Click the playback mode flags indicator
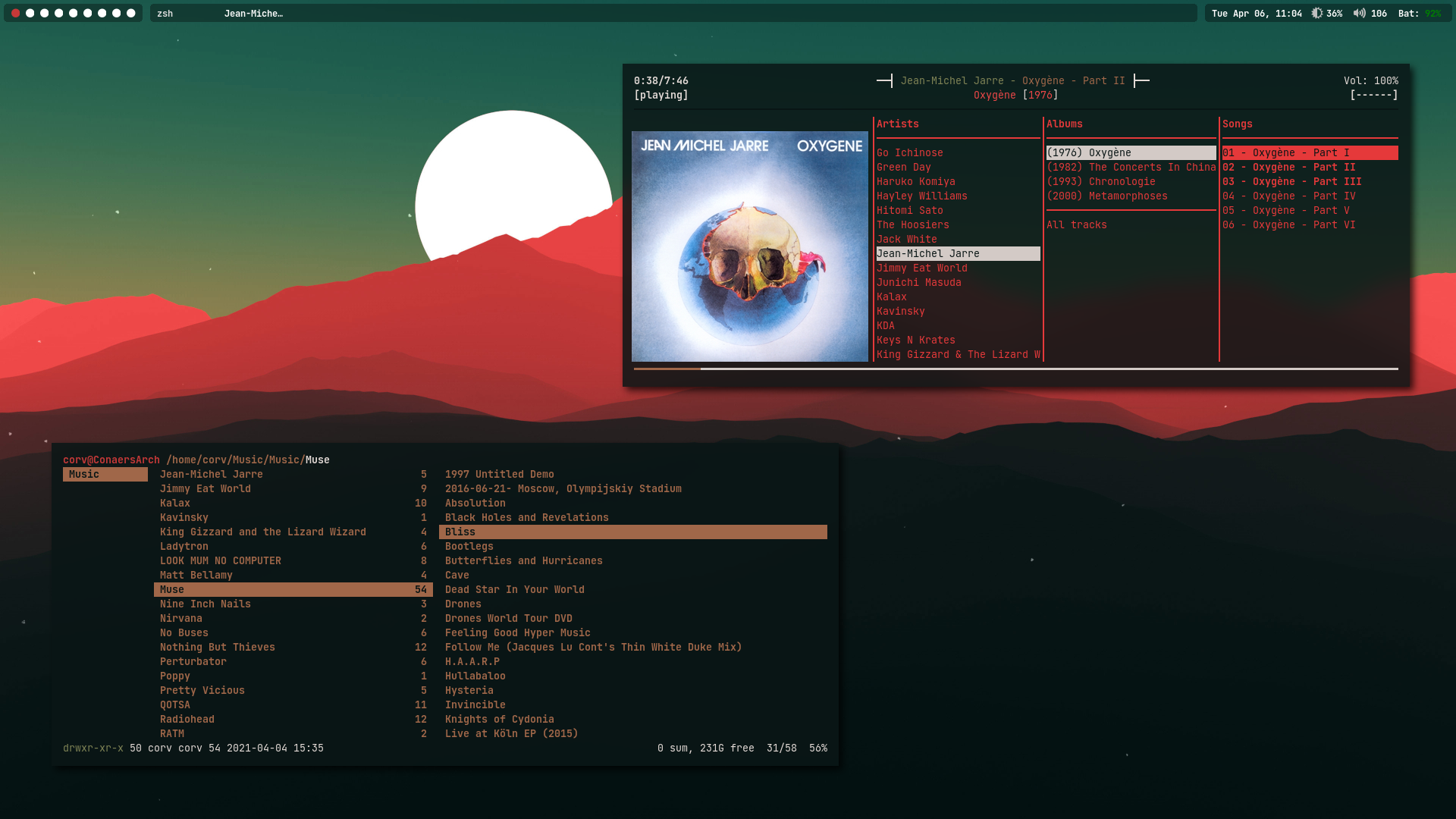1456x819 pixels. (x=1373, y=95)
